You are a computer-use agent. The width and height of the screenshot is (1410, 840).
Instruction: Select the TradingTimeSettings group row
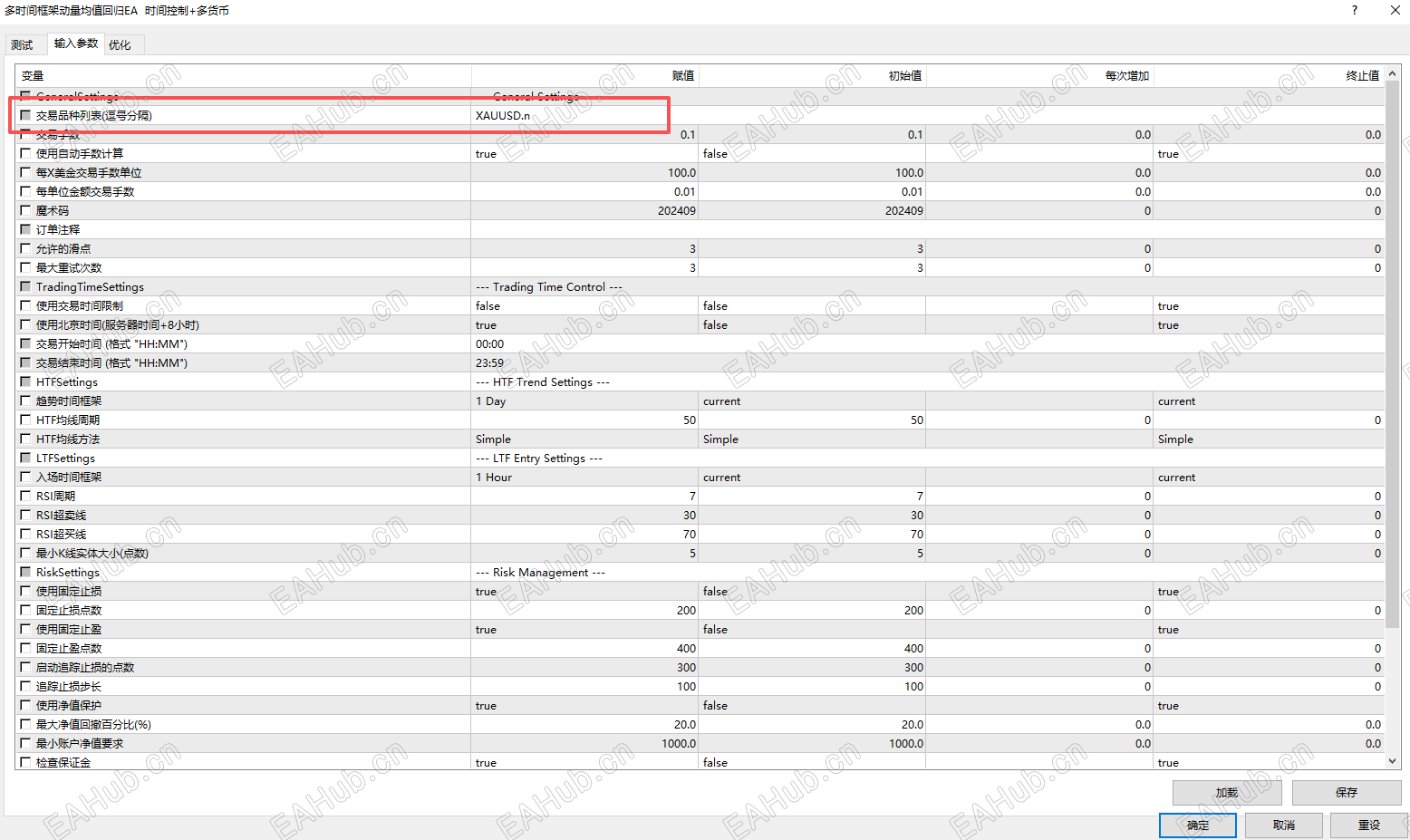pyautogui.click(x=700, y=286)
